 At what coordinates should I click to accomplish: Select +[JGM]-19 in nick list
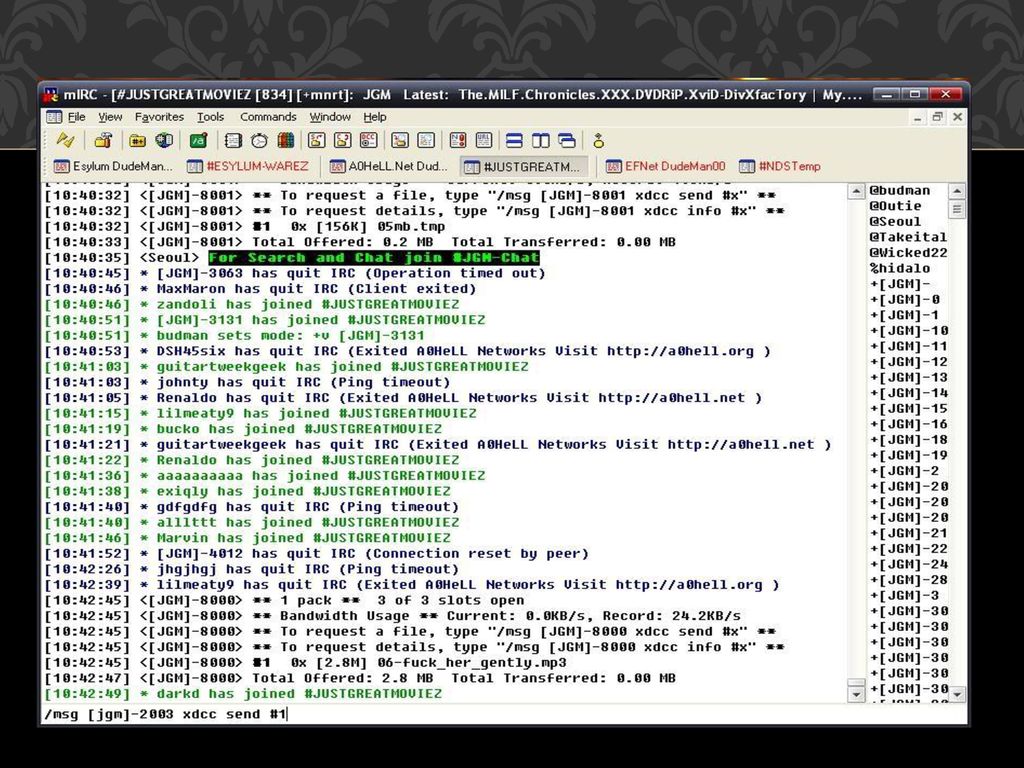[x=908, y=455]
